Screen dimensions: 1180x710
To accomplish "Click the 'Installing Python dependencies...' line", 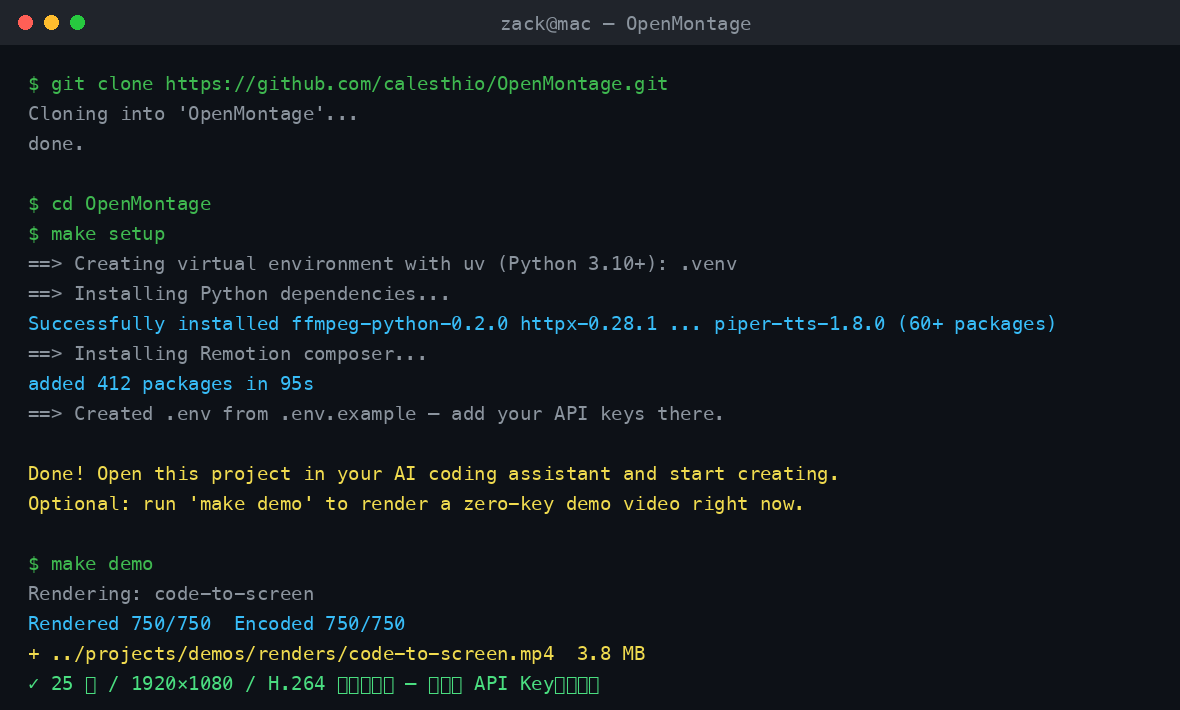I will pyautogui.click(x=239, y=294).
